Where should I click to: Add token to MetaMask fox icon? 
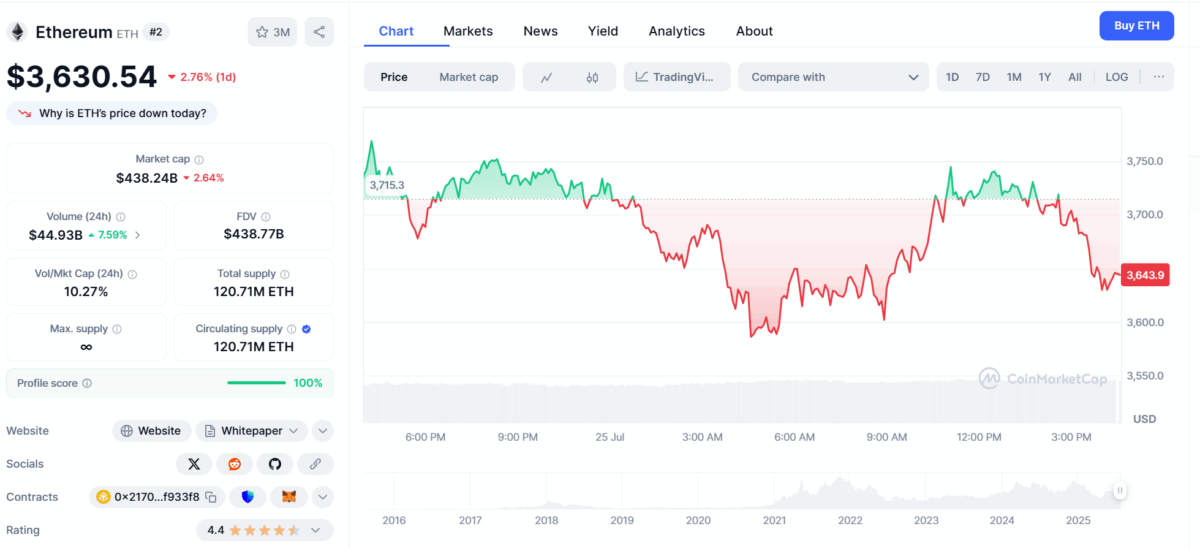289,497
